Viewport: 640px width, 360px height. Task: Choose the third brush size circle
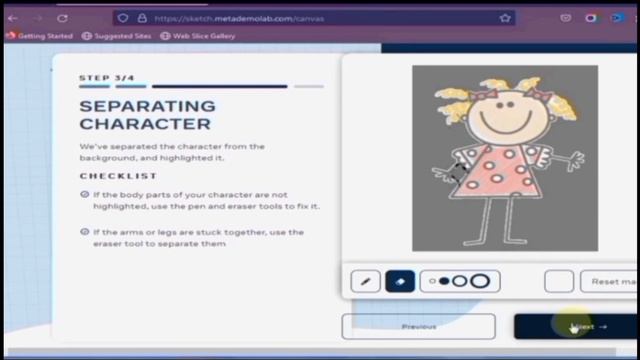pyautogui.click(x=460, y=281)
